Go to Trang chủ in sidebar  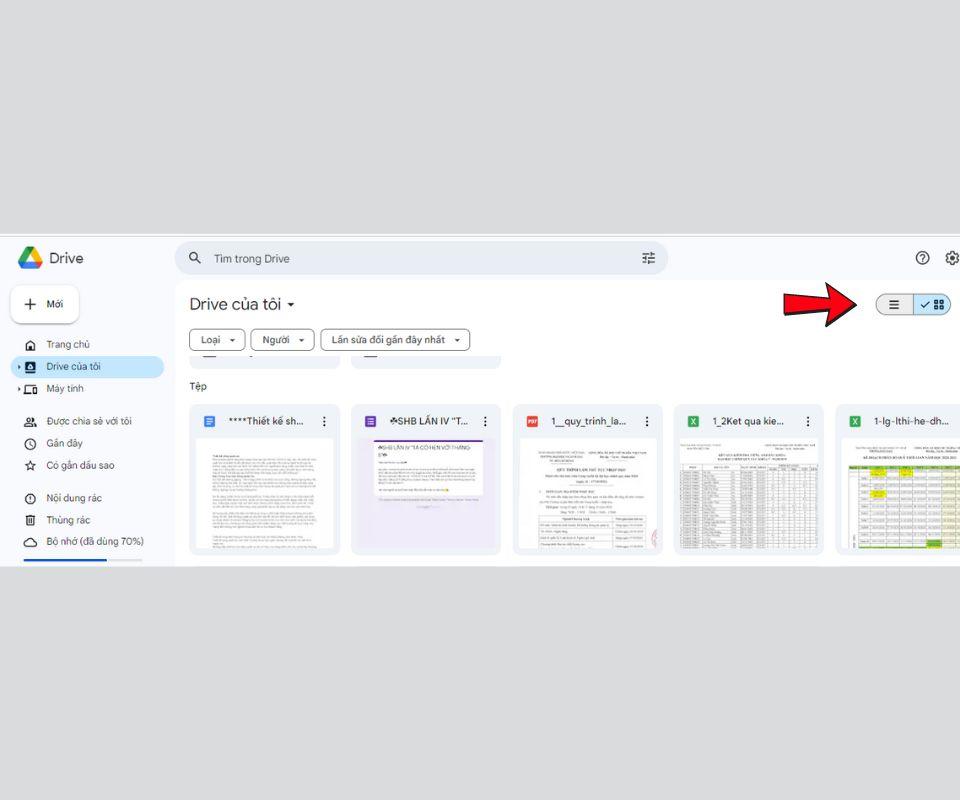click(x=68, y=345)
